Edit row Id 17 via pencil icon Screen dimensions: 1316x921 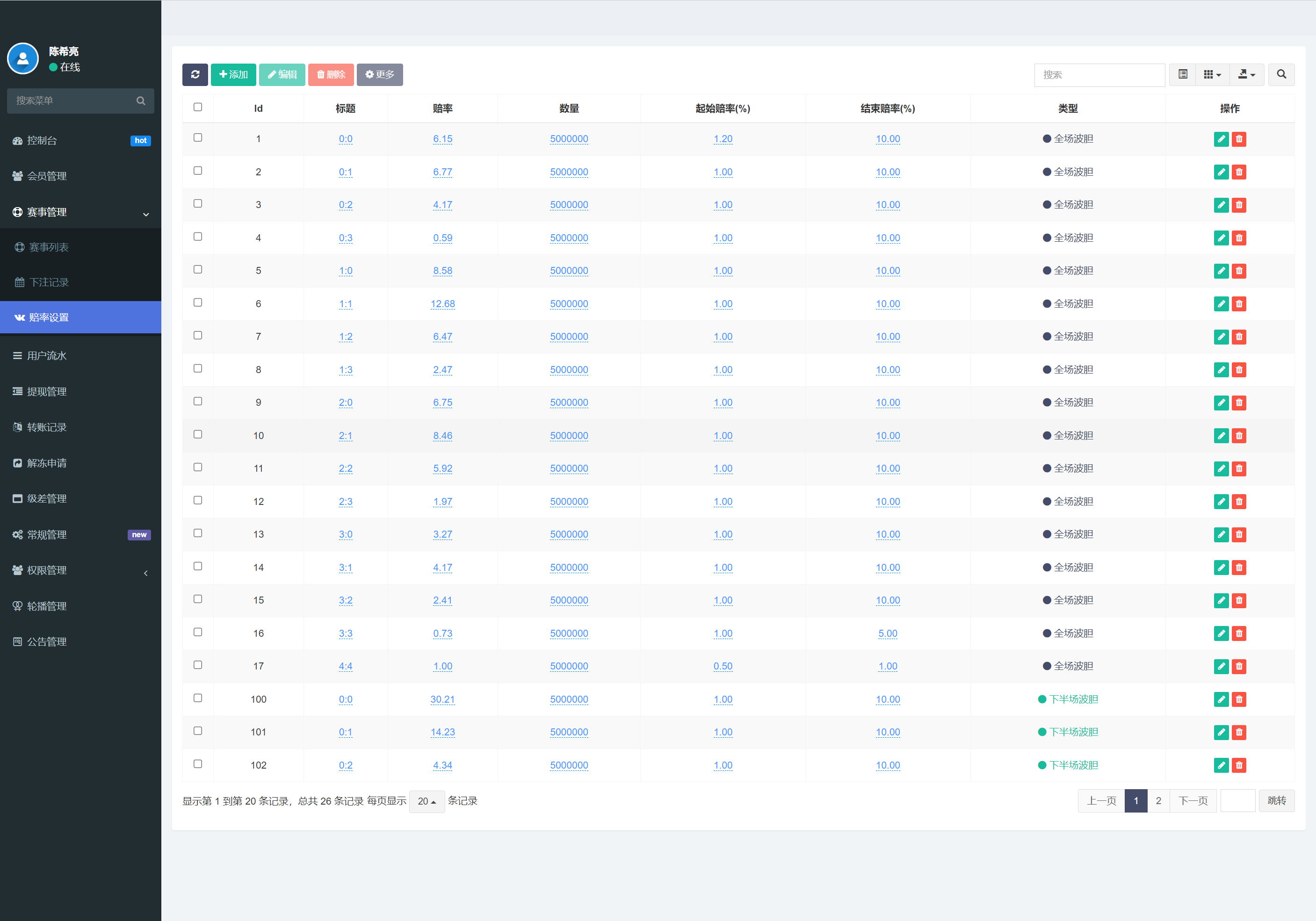coord(1221,667)
